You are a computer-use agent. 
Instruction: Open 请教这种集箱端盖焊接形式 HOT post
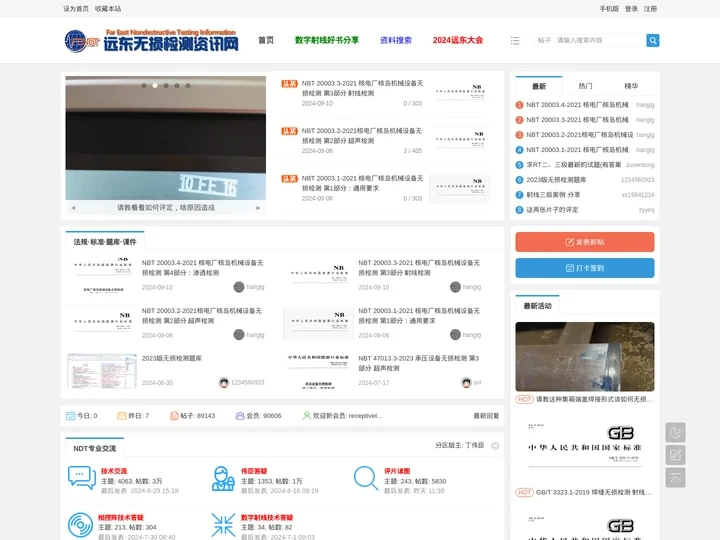tap(594, 399)
